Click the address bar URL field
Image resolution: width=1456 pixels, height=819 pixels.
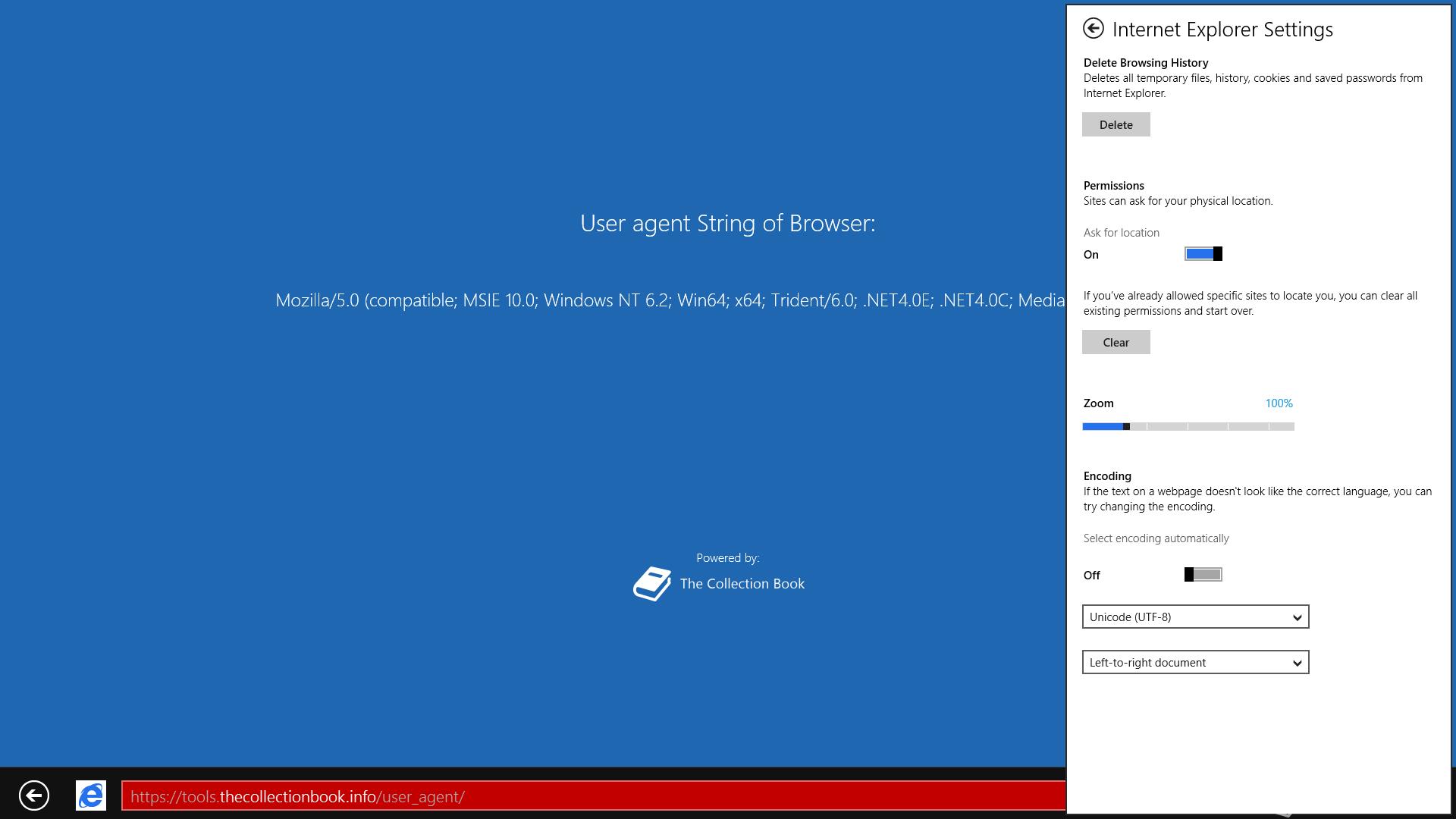[594, 796]
